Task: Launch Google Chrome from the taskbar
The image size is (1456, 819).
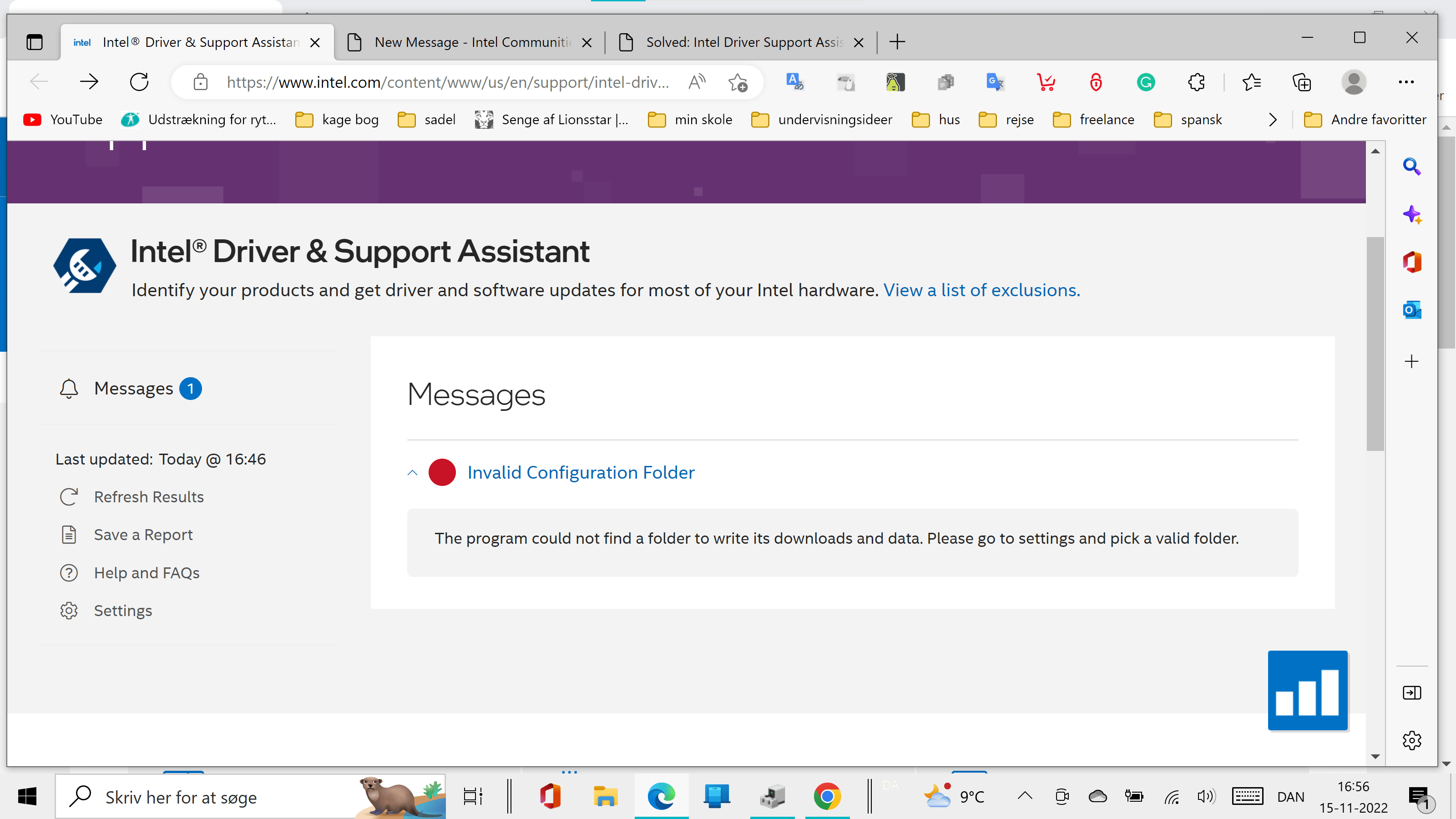Action: 827,796
